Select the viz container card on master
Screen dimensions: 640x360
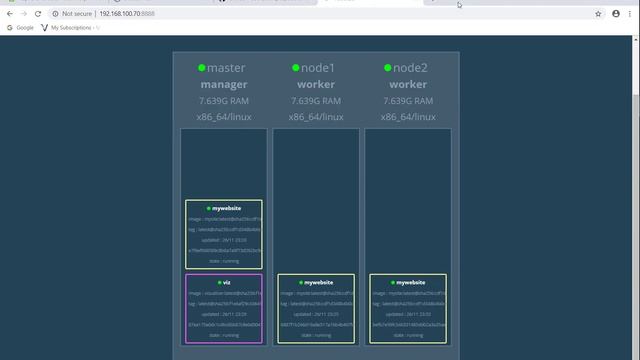[x=224, y=309]
